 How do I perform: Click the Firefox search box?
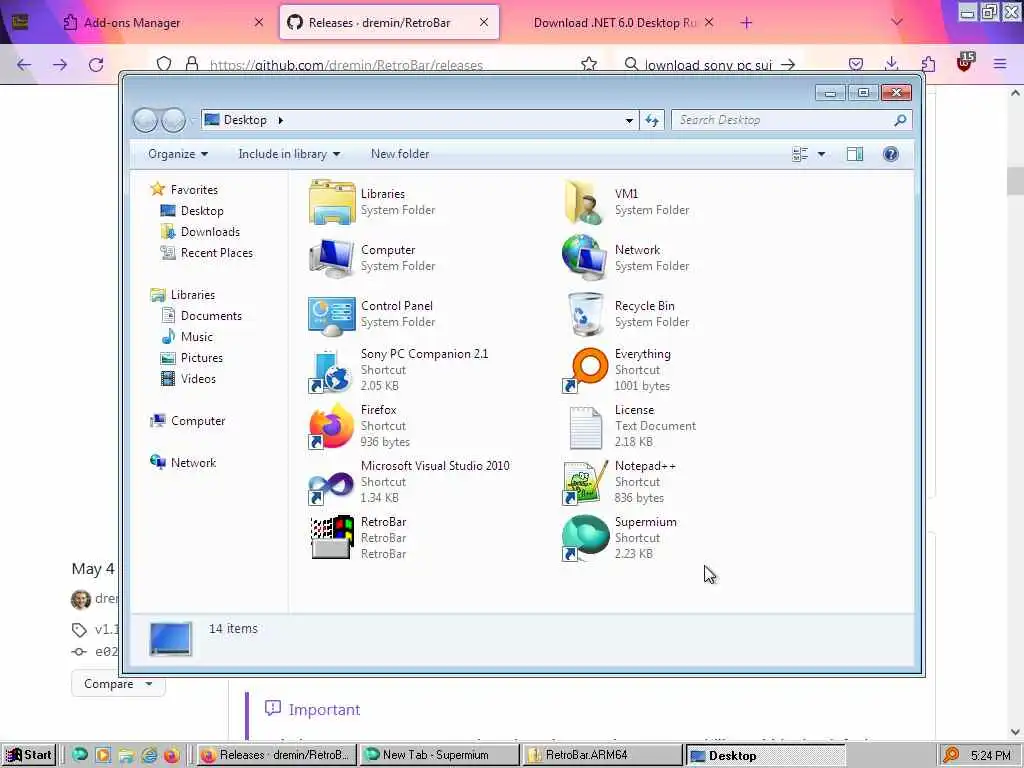point(710,64)
